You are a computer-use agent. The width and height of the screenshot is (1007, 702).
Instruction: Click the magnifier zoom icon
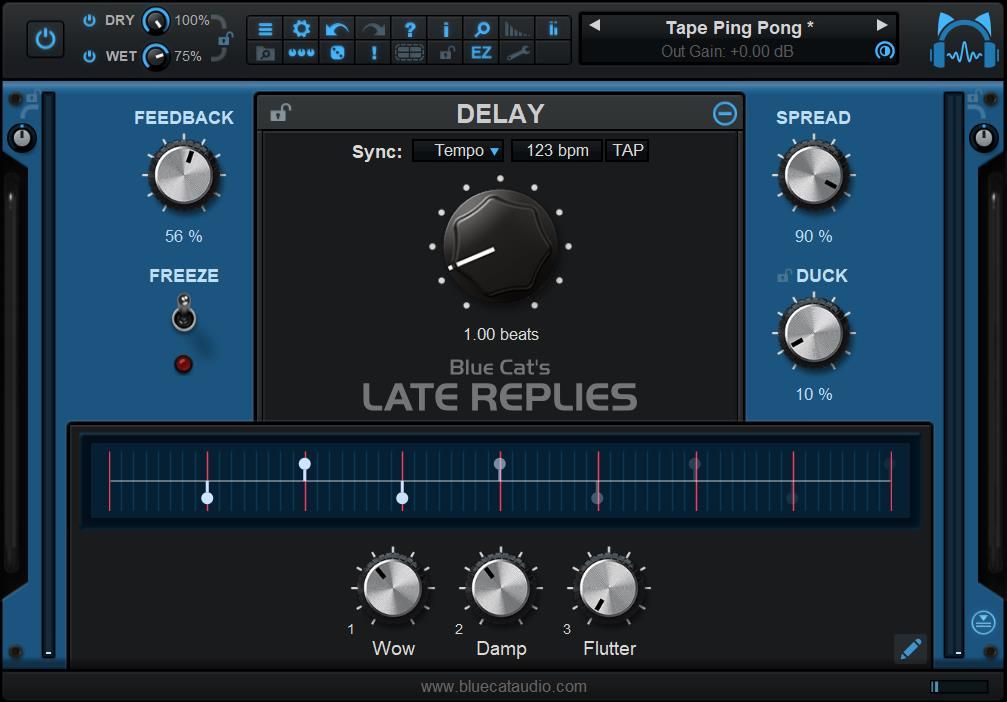481,29
